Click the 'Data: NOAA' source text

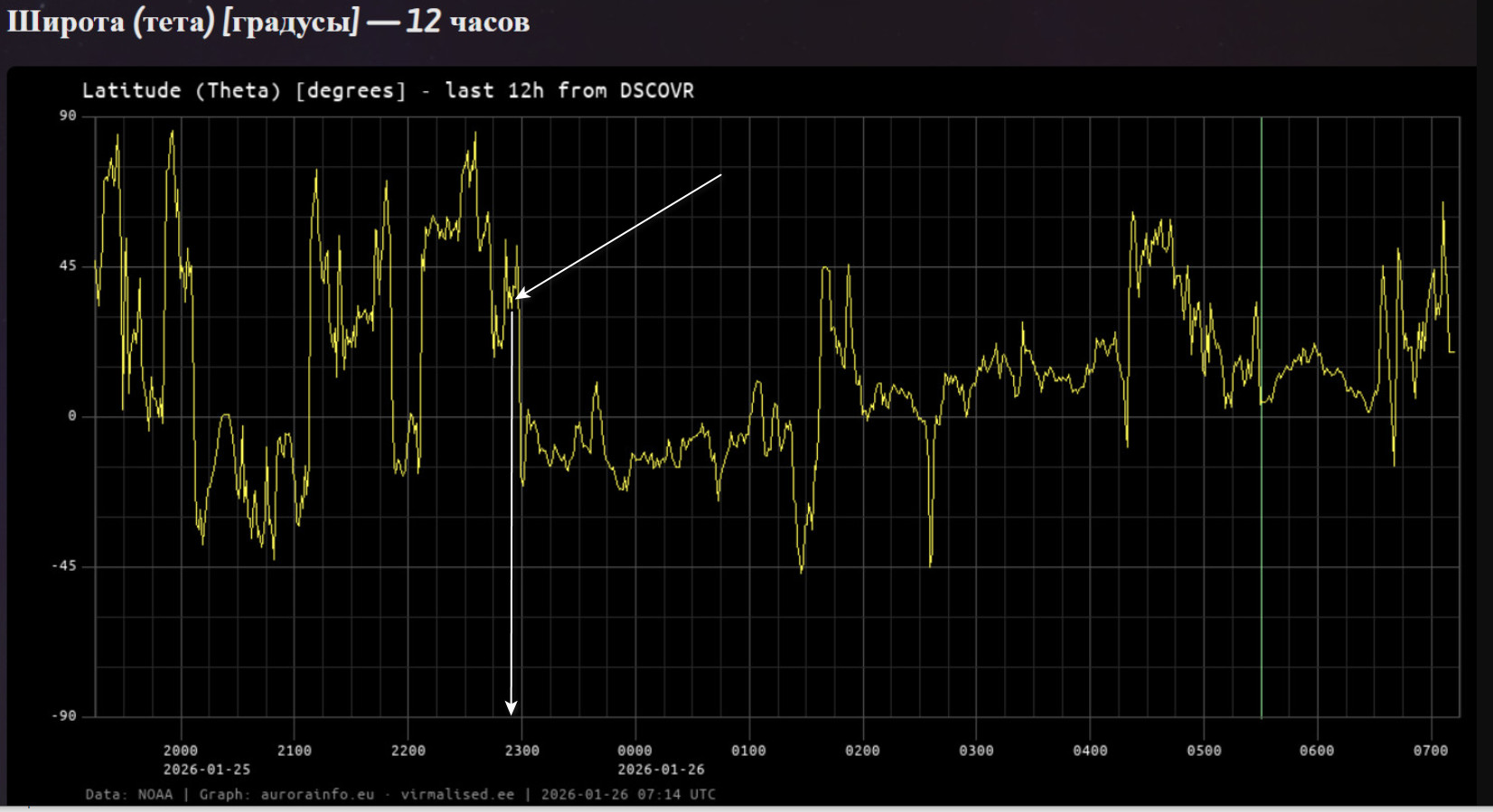(x=128, y=795)
